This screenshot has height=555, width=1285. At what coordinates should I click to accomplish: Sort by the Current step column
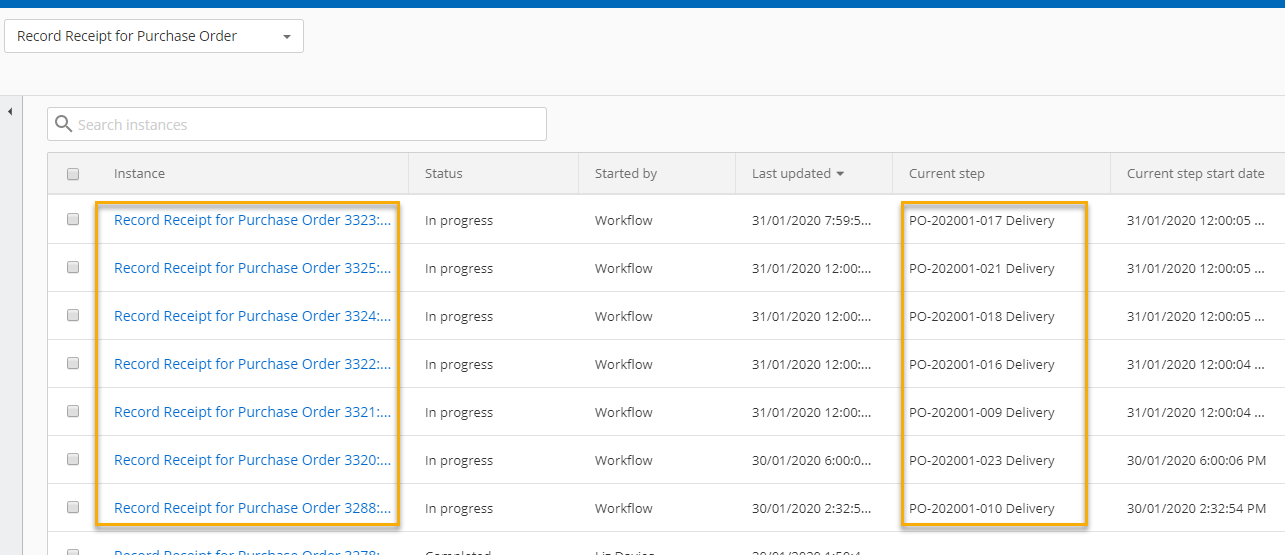(x=946, y=174)
